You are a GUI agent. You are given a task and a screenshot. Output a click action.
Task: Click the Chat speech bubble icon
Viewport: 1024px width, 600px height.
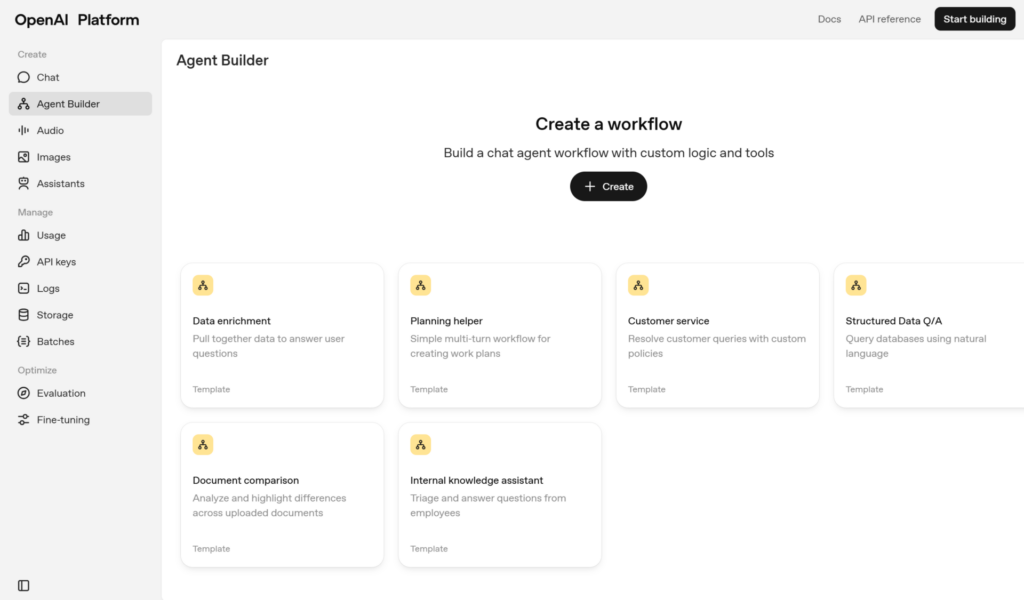click(x=24, y=77)
